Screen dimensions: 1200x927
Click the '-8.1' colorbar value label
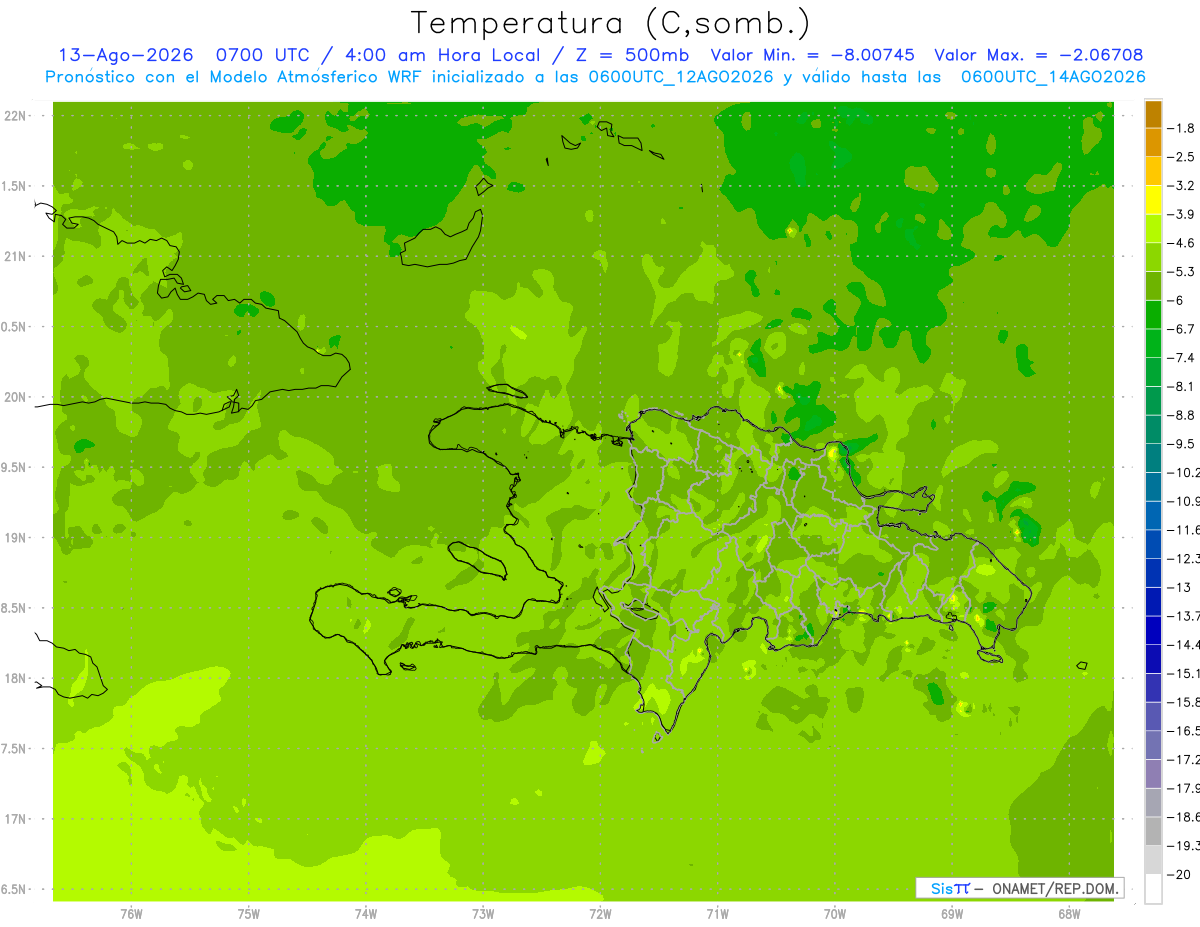(1181, 386)
